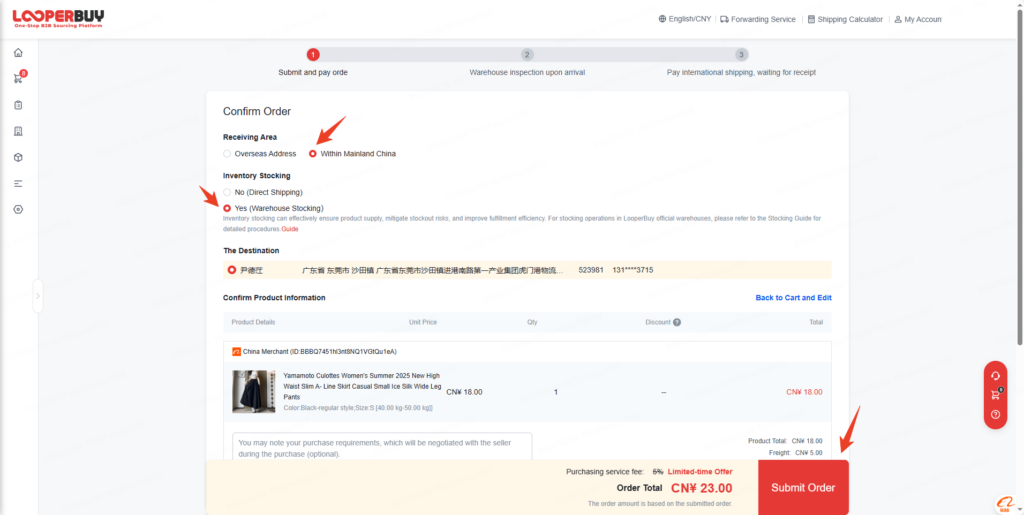1024x515 pixels.
Task: Contact customer service via headset icon
Action: coord(995,375)
